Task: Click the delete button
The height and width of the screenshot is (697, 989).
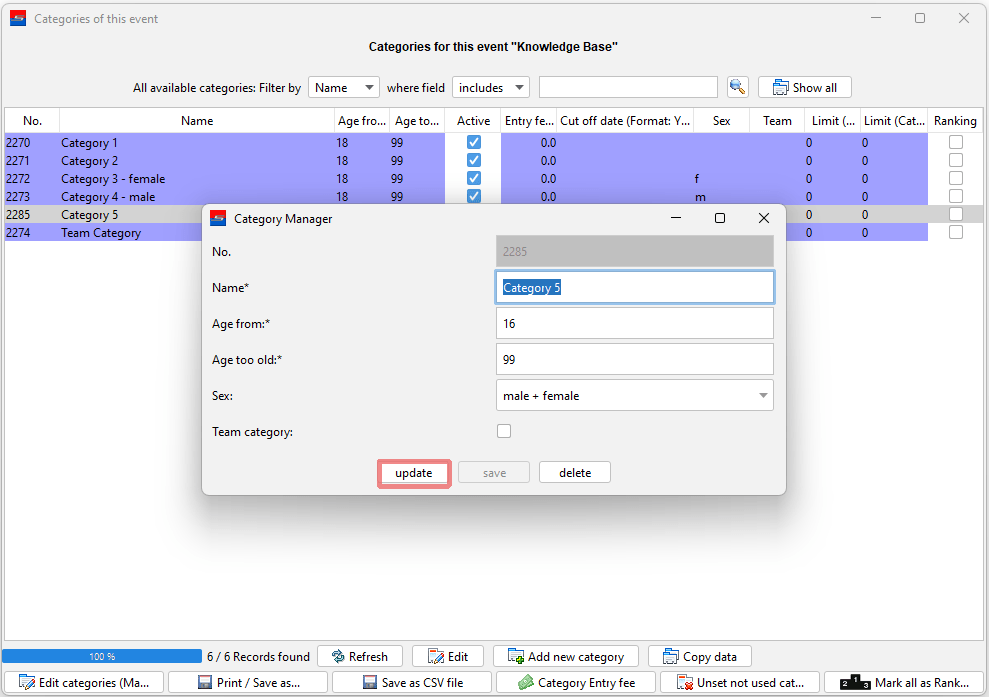Action: coord(575,473)
